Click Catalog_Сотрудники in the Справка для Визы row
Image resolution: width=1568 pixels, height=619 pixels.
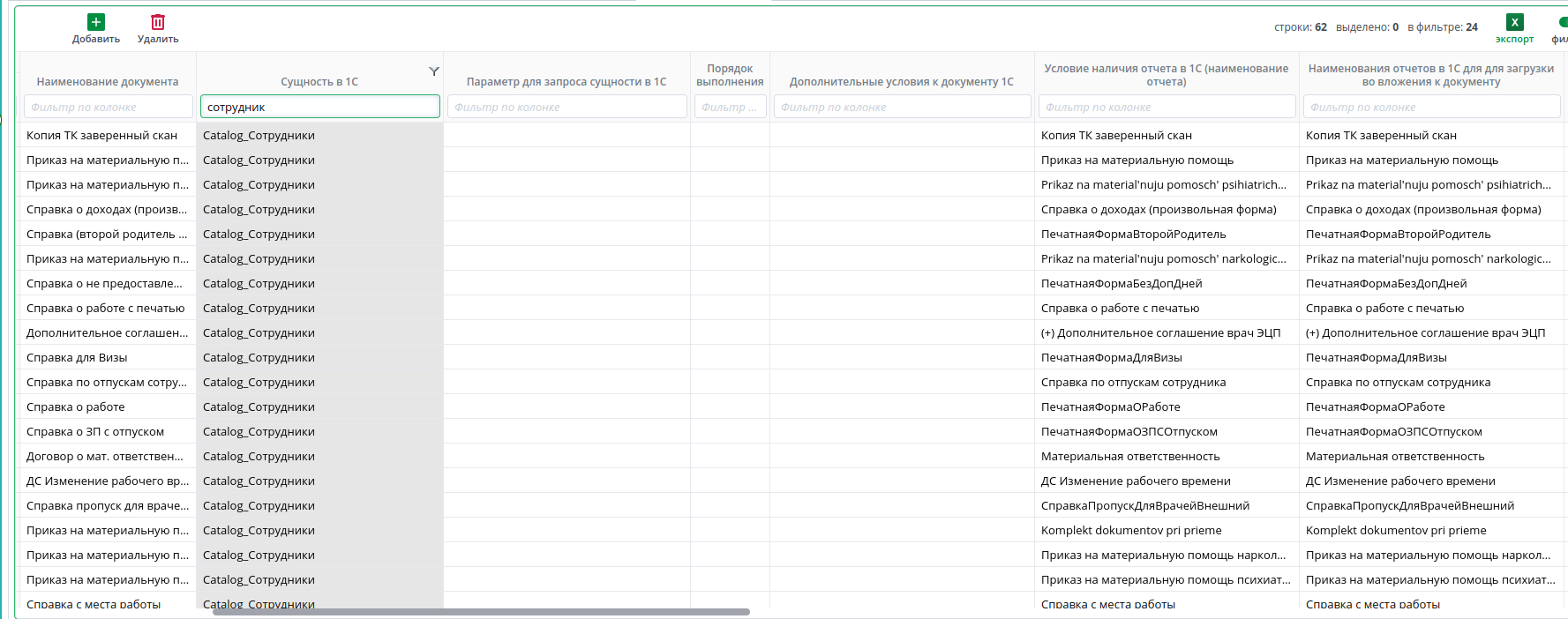point(259,357)
